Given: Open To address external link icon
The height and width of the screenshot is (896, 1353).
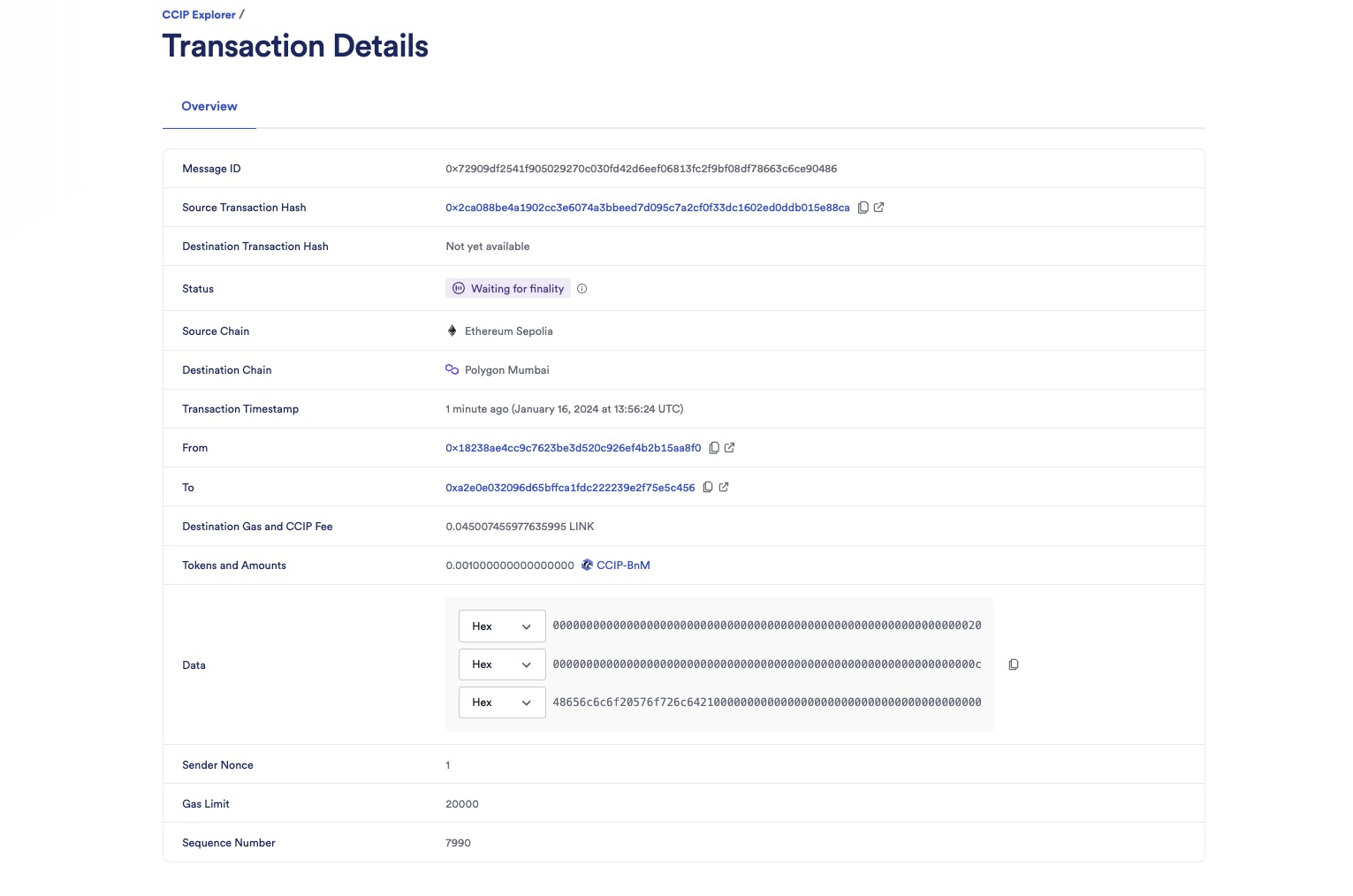Looking at the screenshot, I should tap(723, 488).
